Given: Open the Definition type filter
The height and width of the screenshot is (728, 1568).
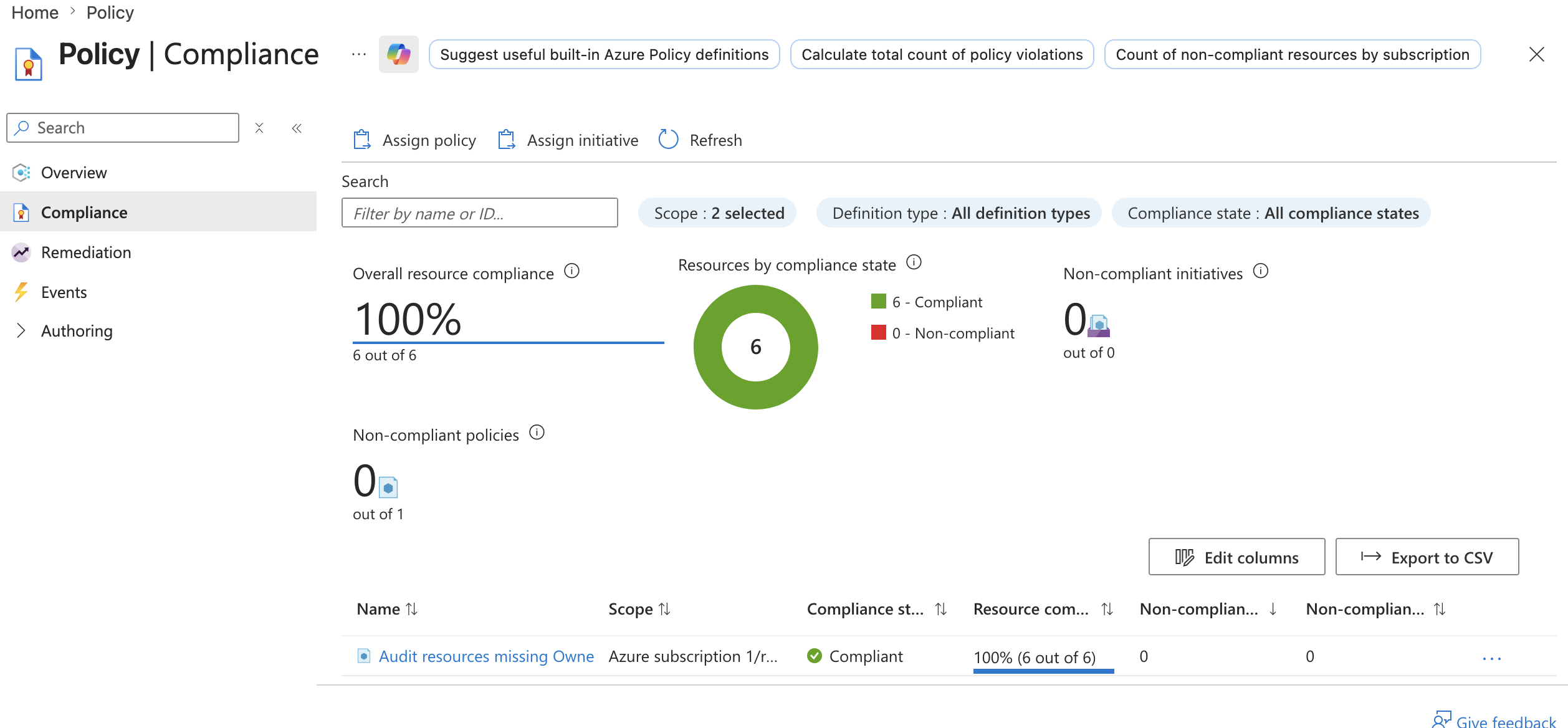Looking at the screenshot, I should [x=959, y=213].
